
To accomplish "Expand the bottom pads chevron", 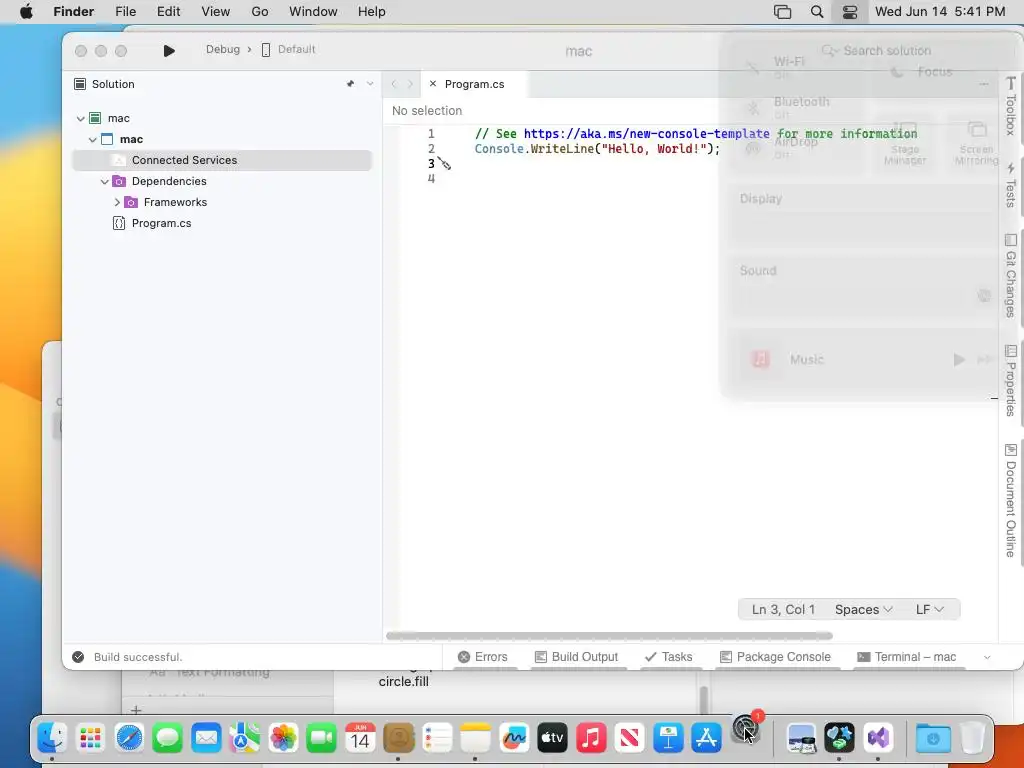I will [987, 657].
